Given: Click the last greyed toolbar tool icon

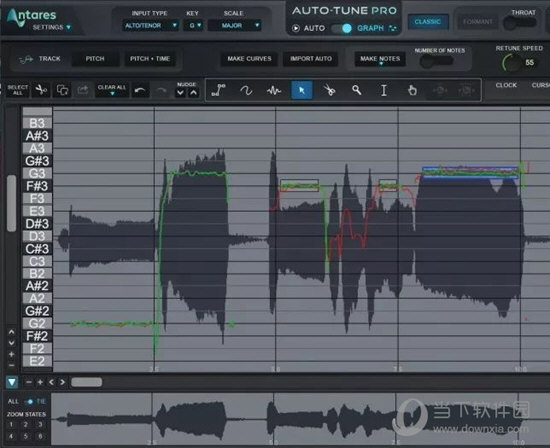Looking at the screenshot, I should coord(466,91).
